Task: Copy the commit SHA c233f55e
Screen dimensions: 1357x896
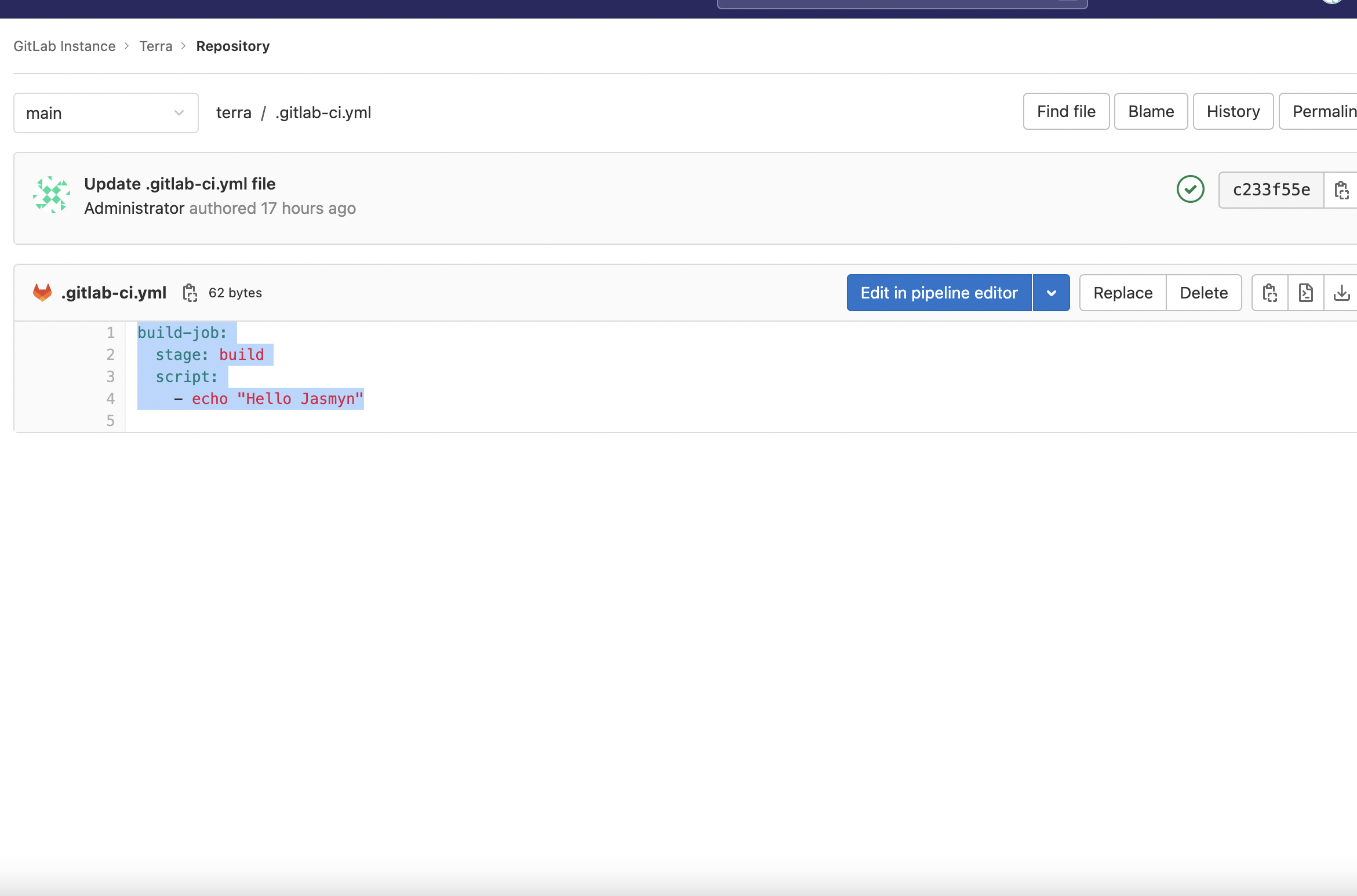Action: coord(1342,190)
